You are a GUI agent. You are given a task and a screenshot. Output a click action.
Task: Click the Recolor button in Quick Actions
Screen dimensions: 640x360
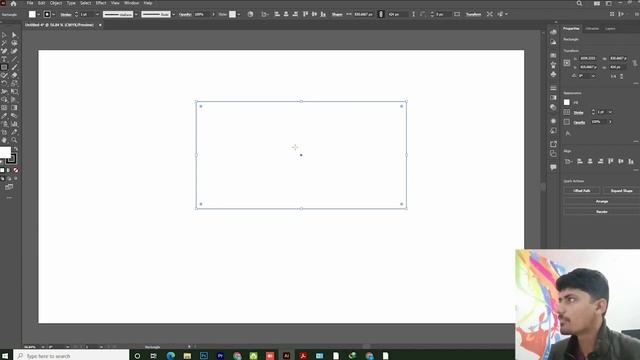click(602, 212)
